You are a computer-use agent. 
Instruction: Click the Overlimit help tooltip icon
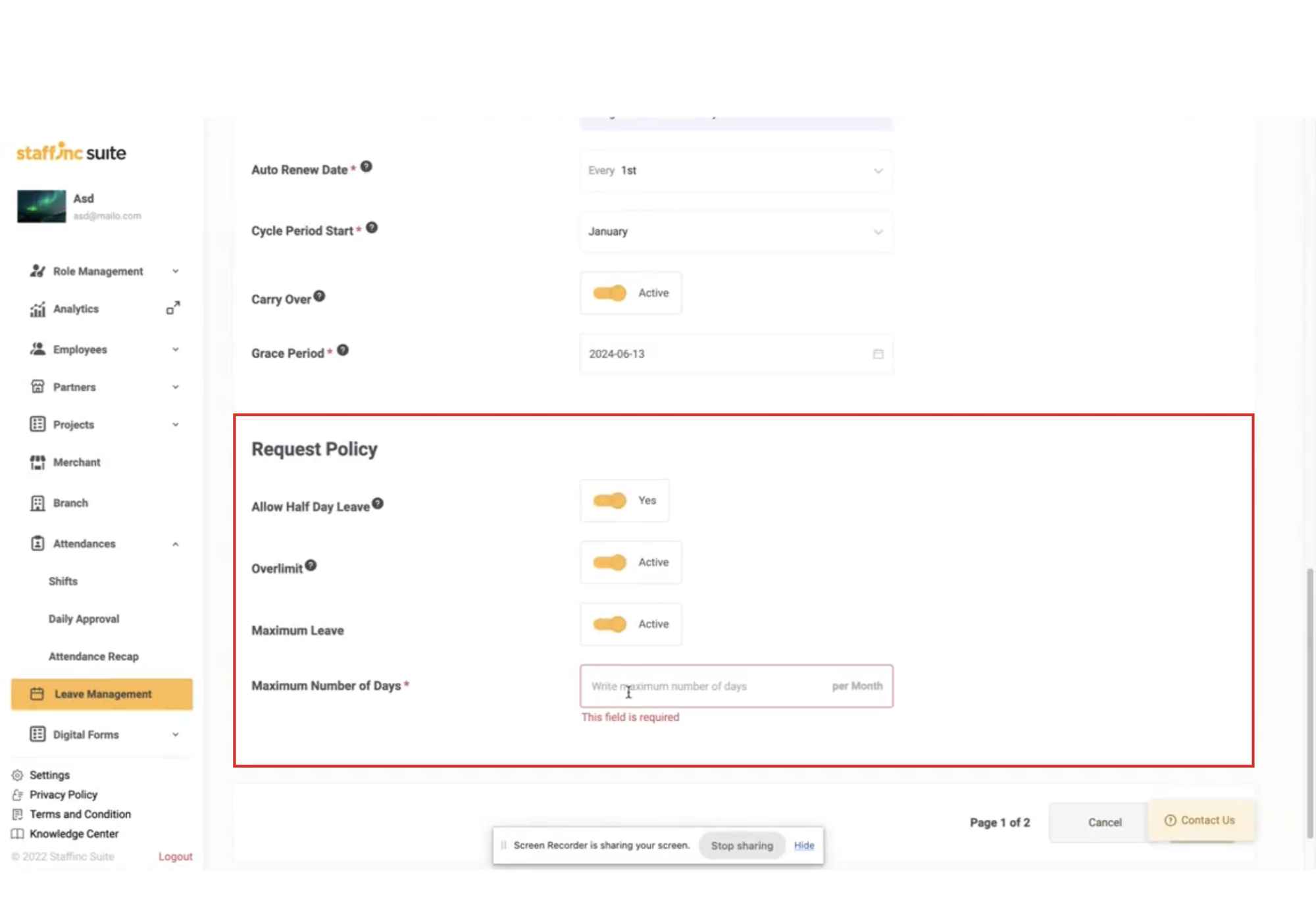click(x=311, y=565)
